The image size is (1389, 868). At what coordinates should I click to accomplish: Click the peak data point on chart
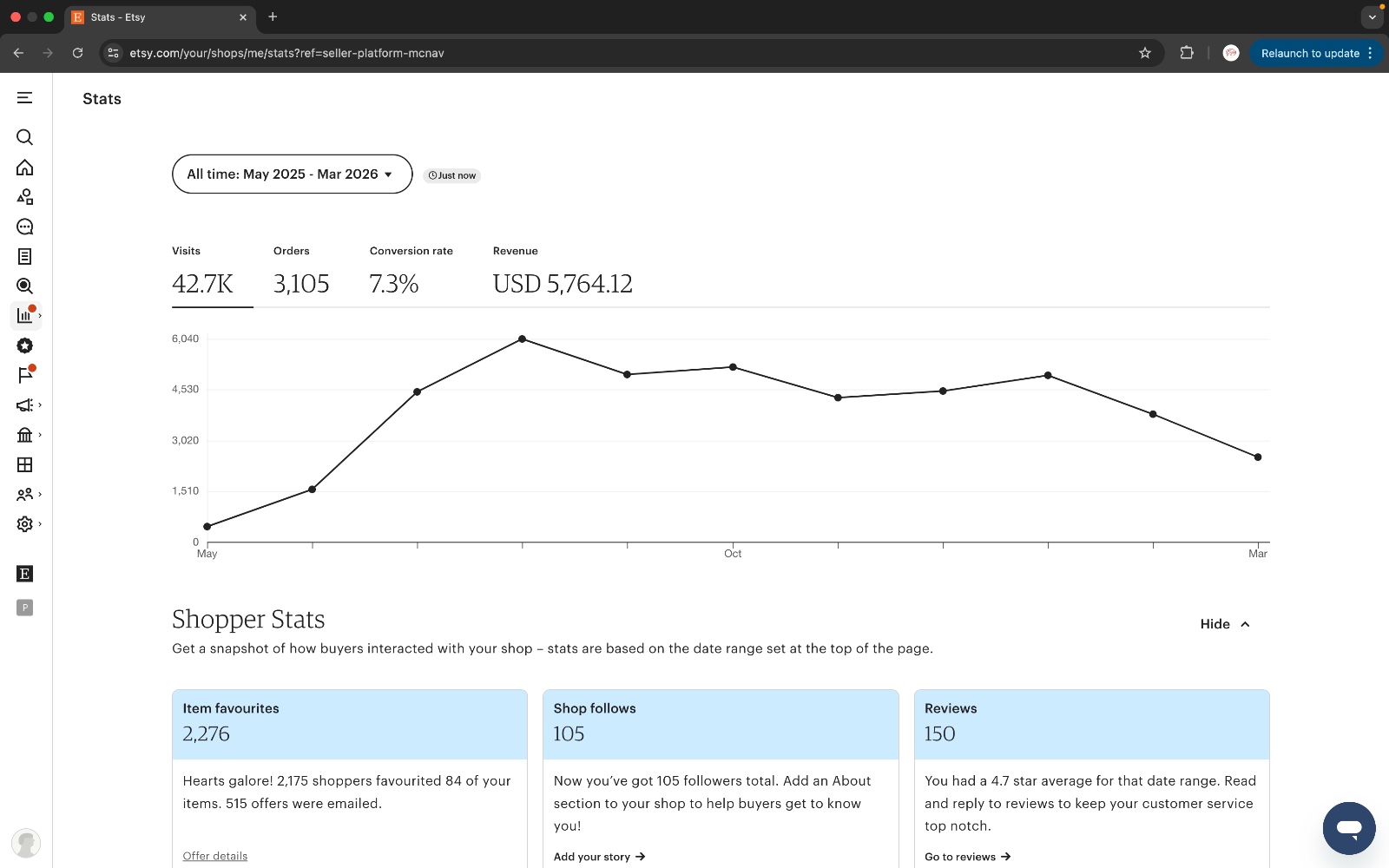click(522, 339)
